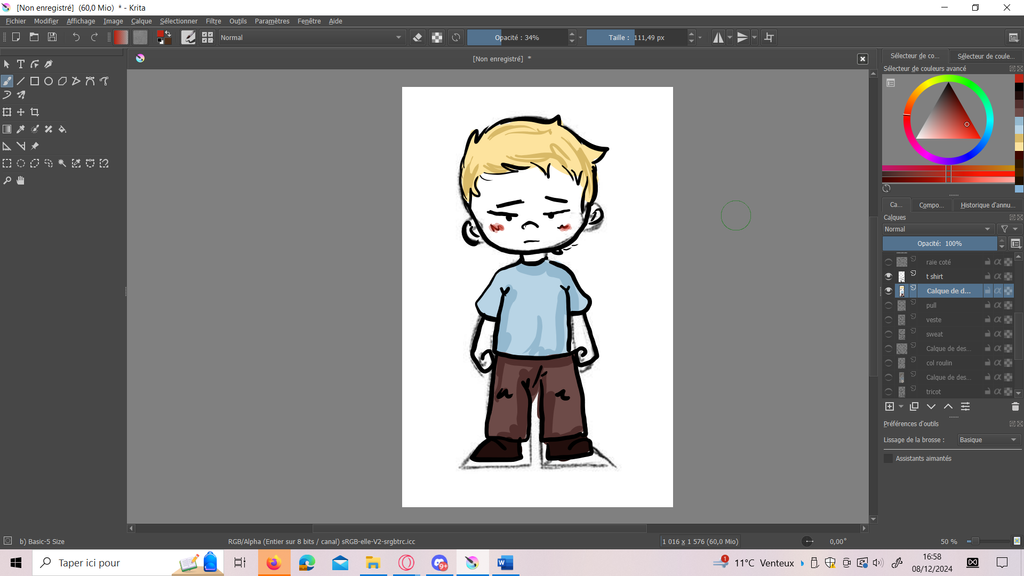1024x576 pixels.
Task: Select the Text tool
Action: coord(20,64)
